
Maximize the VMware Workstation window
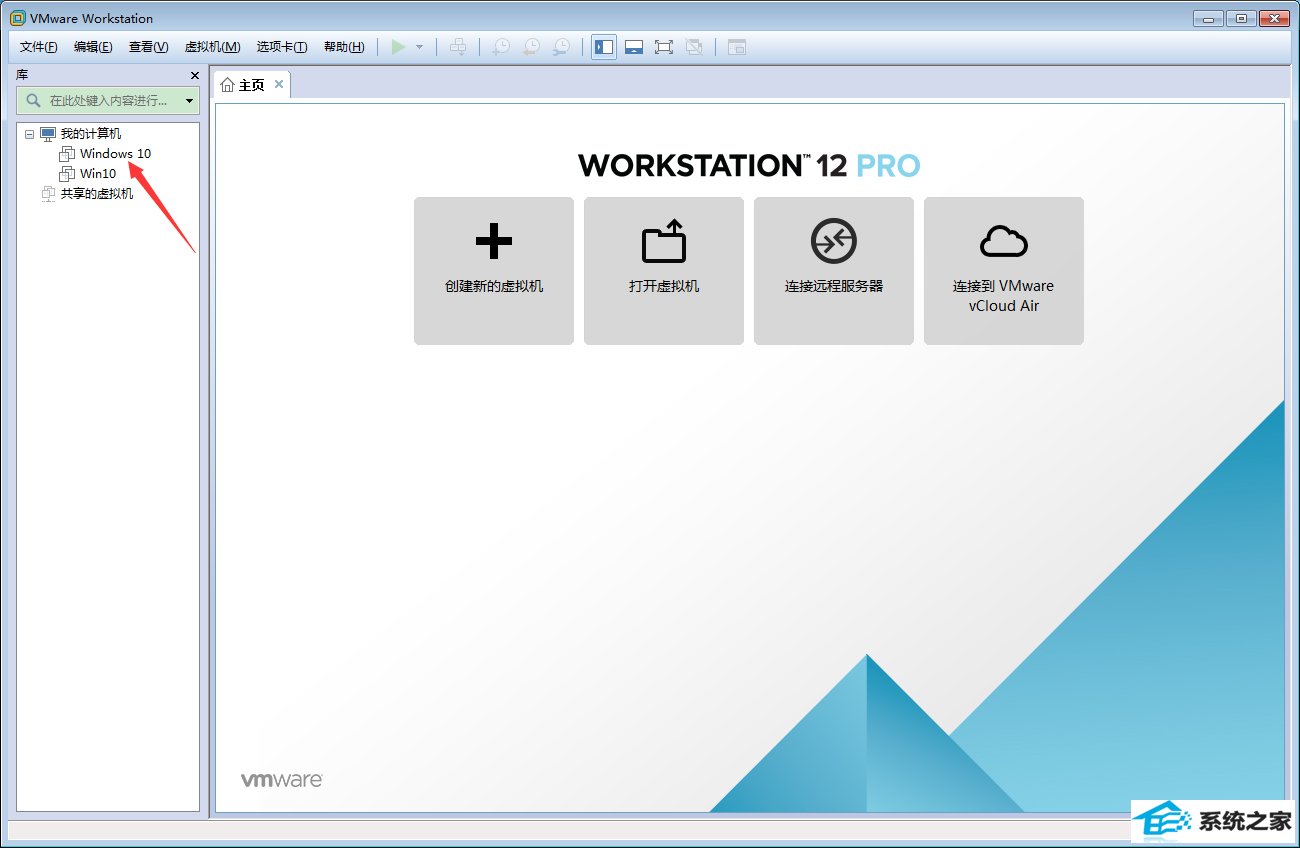[1241, 17]
